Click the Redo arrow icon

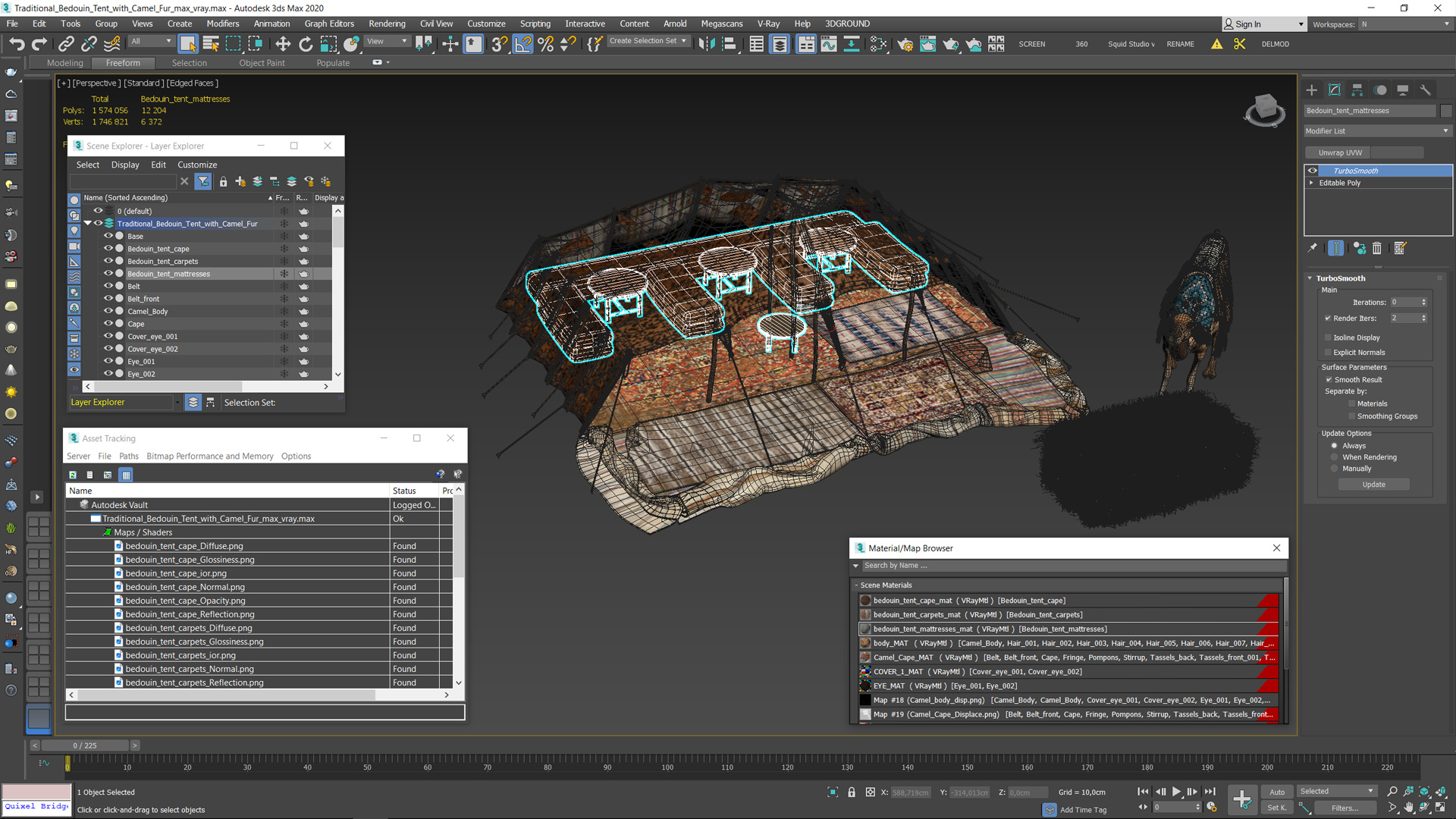39,44
